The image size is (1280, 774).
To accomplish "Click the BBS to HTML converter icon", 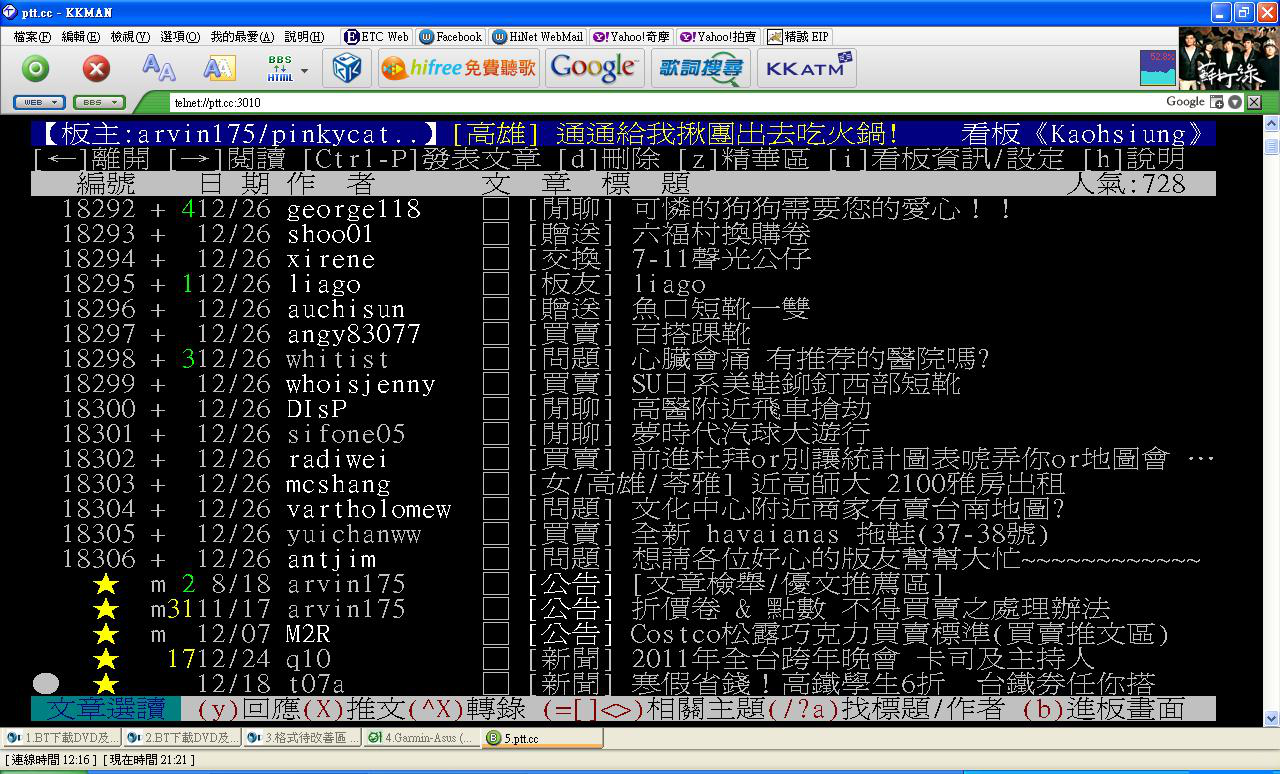I will (x=279, y=68).
